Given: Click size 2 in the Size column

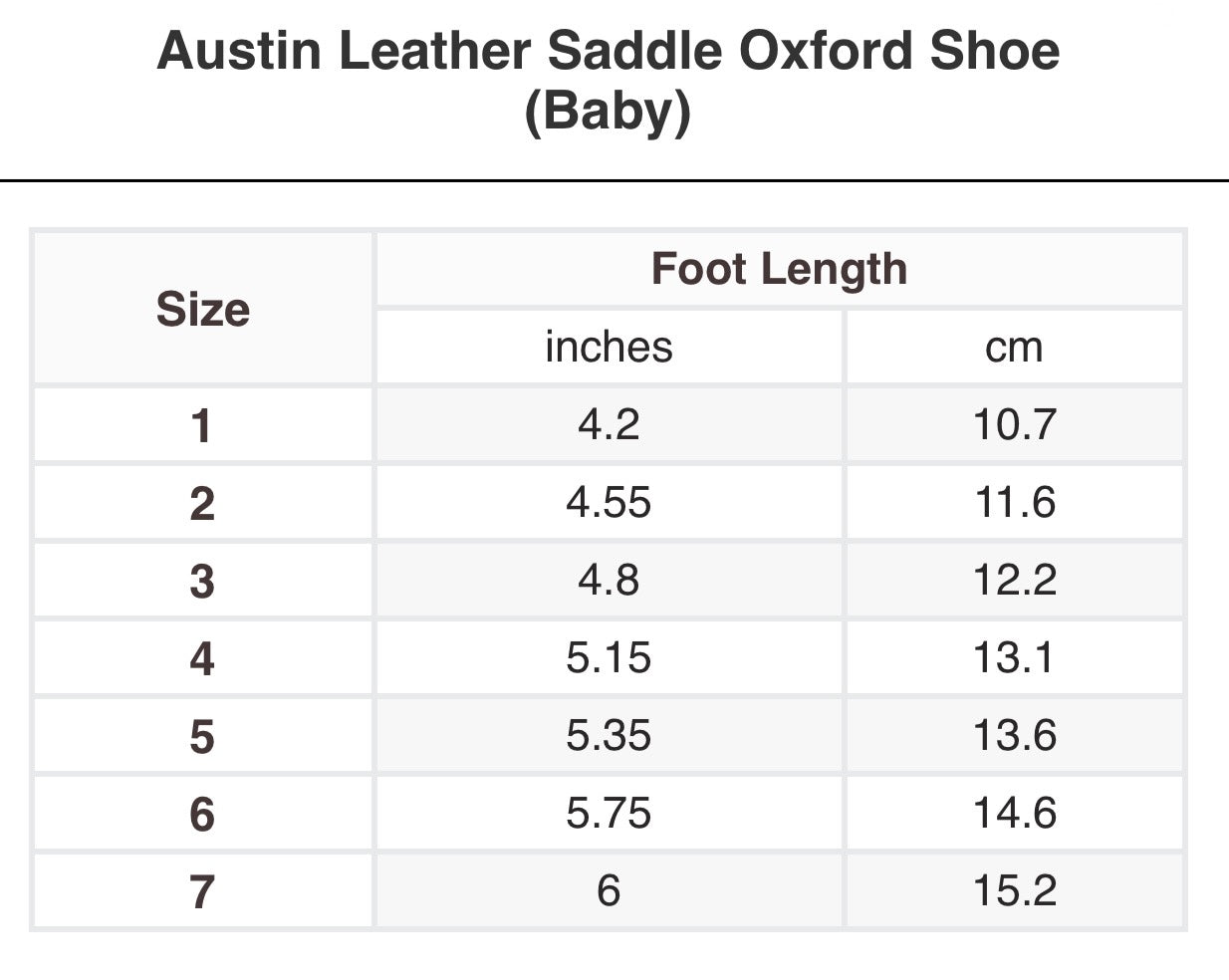Looking at the screenshot, I should pyautogui.click(x=202, y=503).
